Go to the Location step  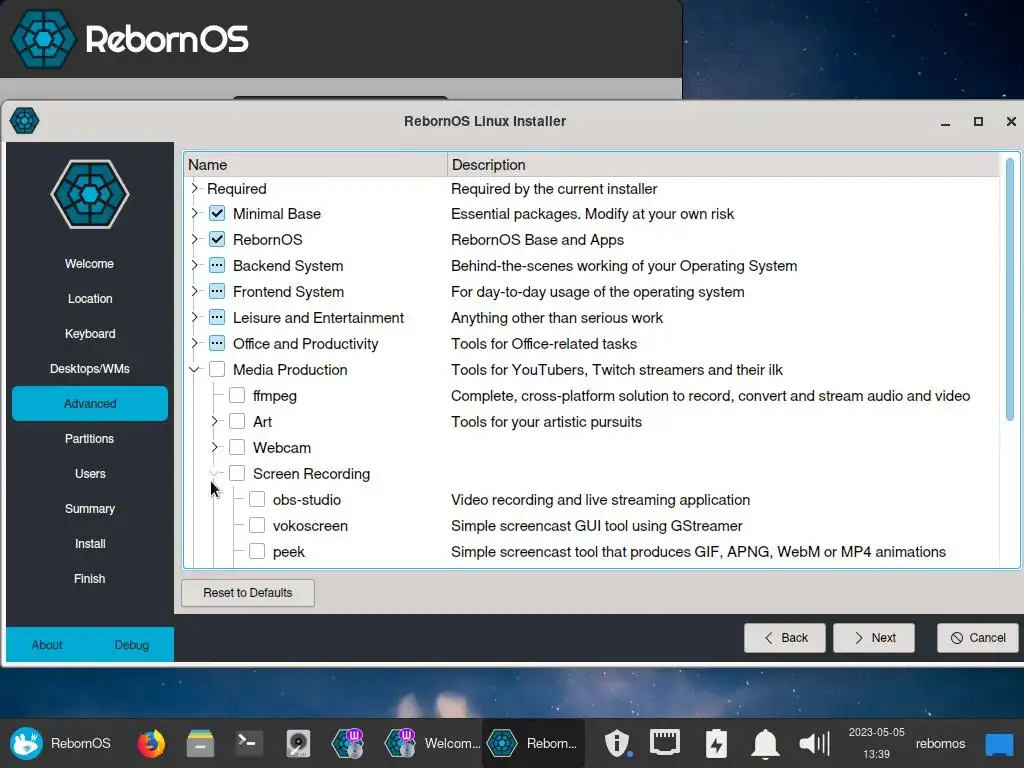(89, 298)
